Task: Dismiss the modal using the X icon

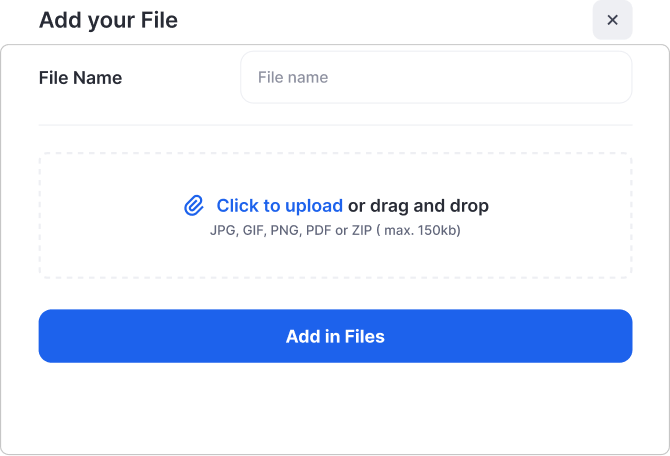Action: point(612,20)
